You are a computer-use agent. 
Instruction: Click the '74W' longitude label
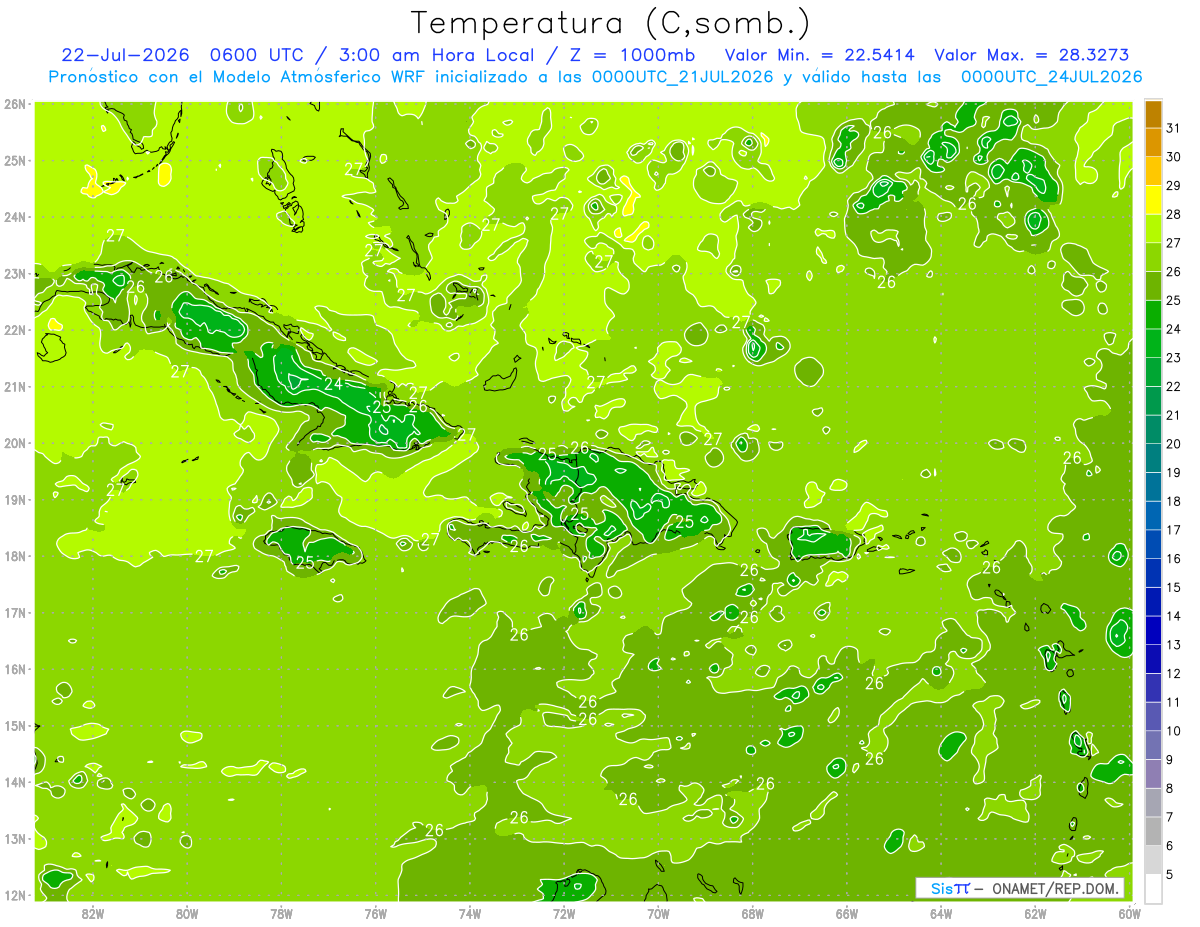point(470,913)
